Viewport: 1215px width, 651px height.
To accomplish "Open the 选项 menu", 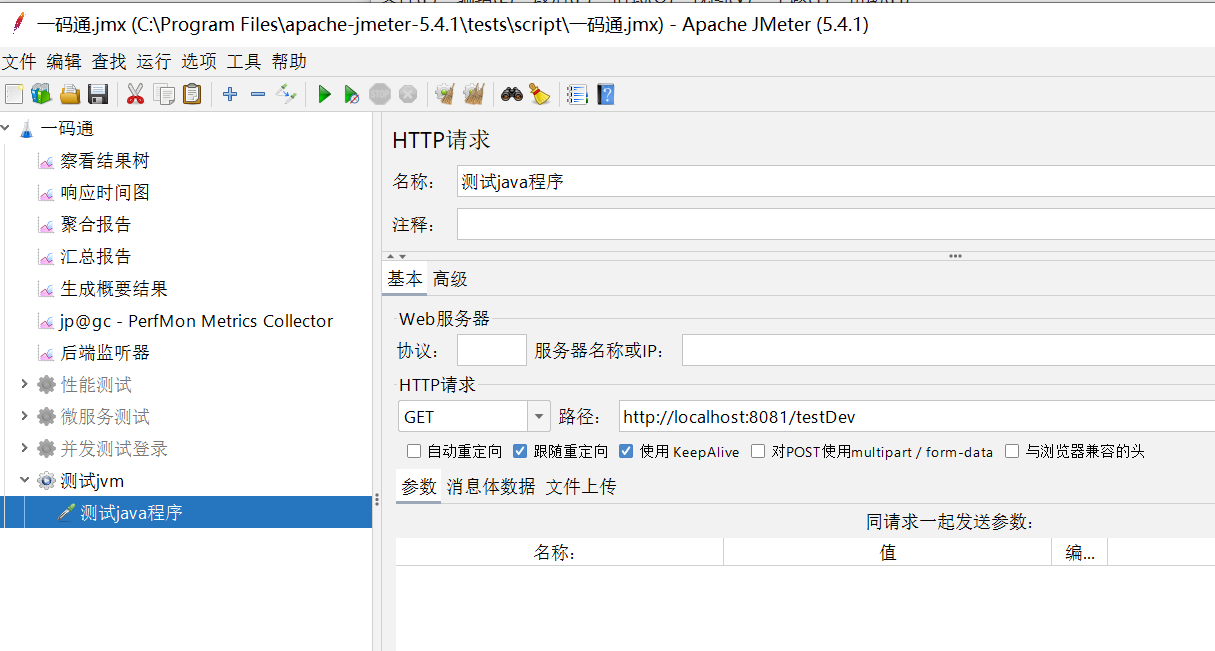I will 199,62.
